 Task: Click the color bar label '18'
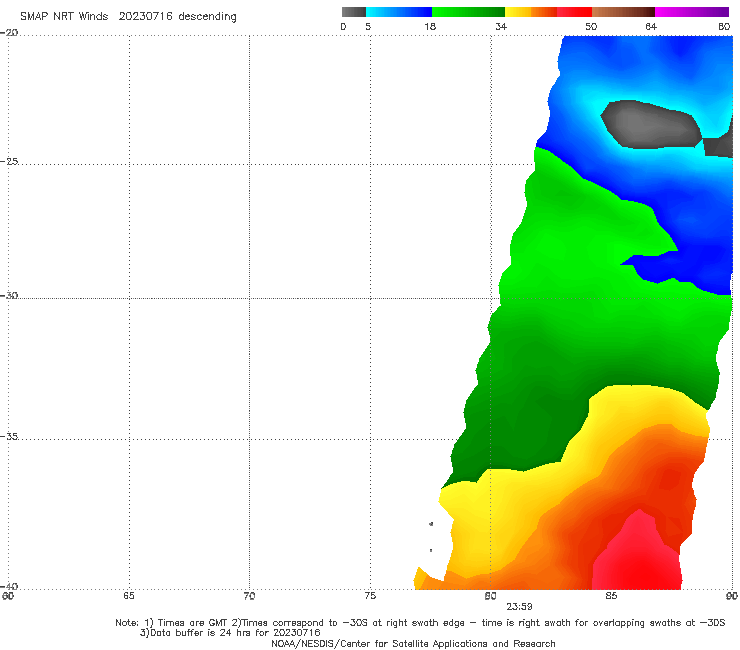(430, 26)
